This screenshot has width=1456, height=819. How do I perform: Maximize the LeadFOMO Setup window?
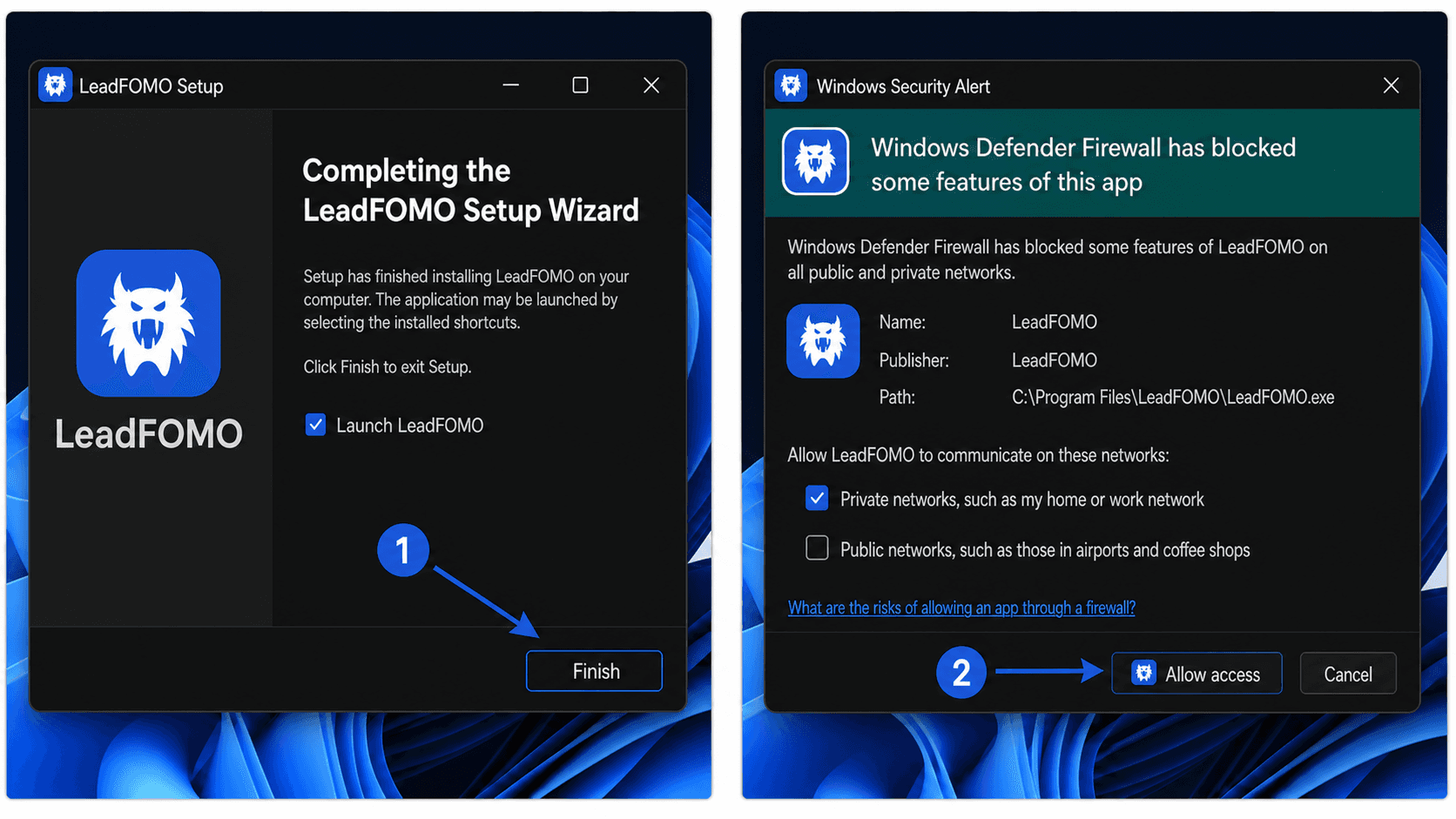point(580,85)
